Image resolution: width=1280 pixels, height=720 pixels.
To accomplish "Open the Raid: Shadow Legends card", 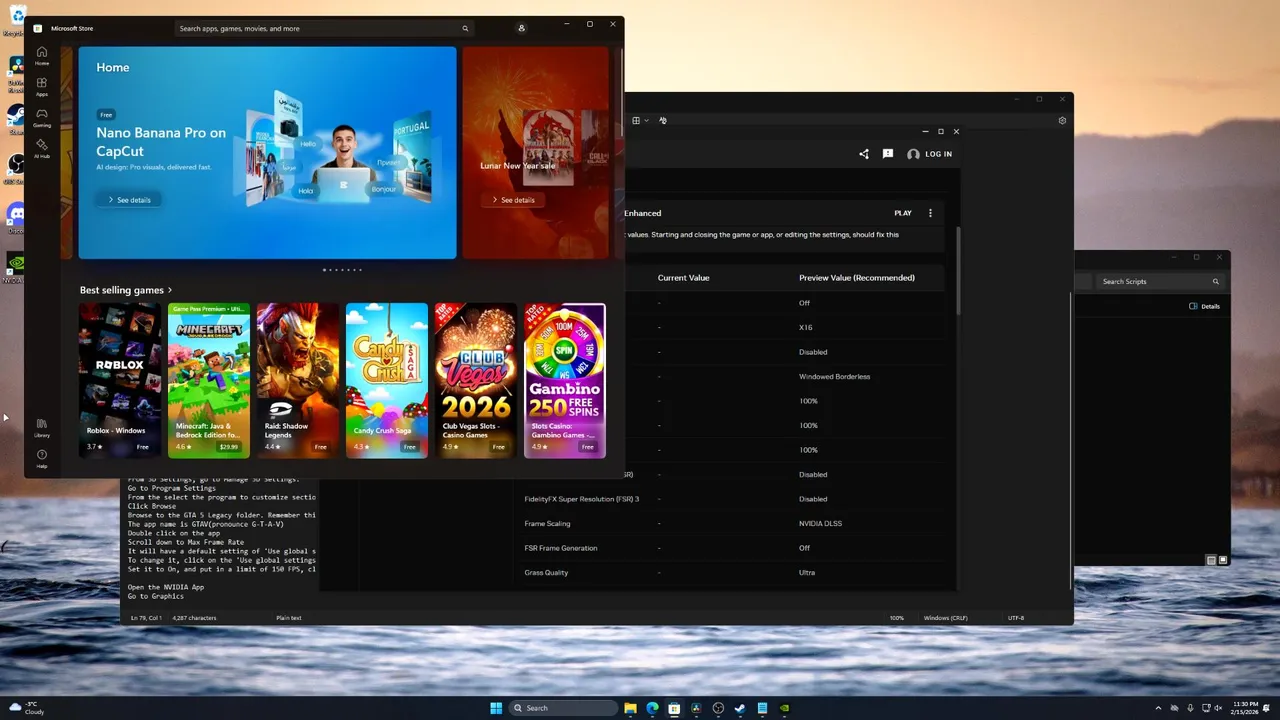I will [x=298, y=380].
